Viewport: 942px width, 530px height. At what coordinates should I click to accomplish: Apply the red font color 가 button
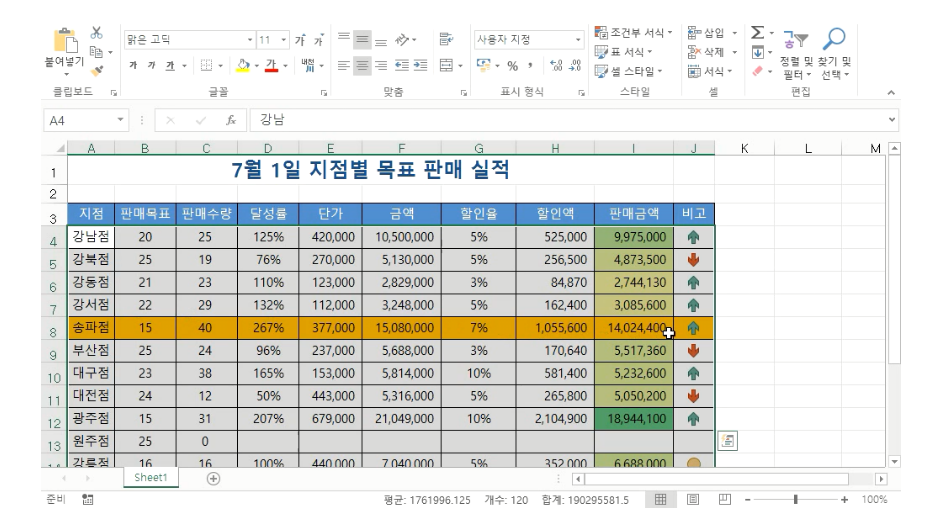[272, 65]
